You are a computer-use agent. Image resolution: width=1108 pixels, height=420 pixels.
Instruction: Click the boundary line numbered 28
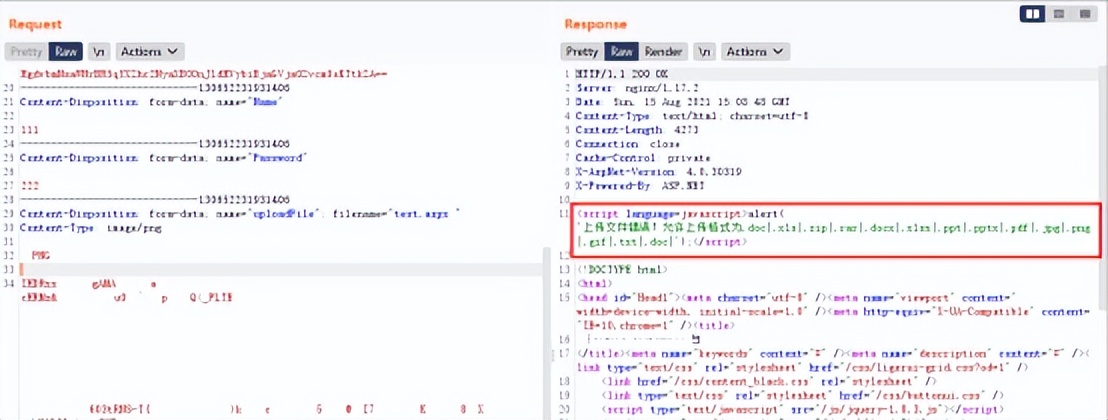[154, 199]
